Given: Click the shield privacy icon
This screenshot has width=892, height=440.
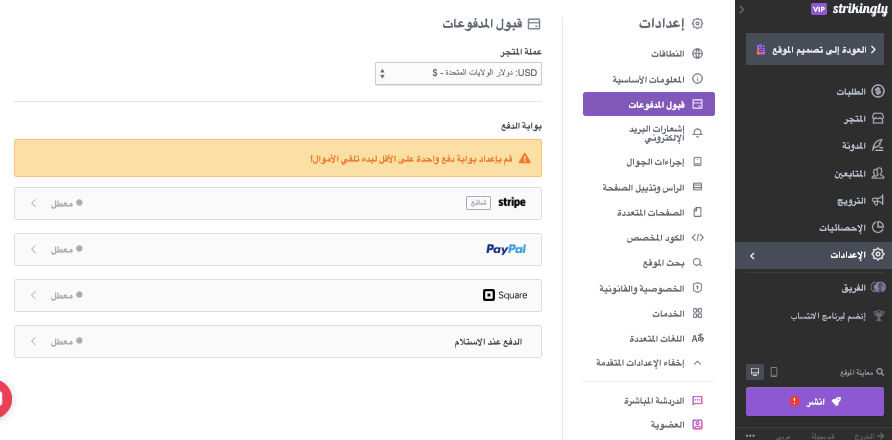Looking at the screenshot, I should 697,288.
